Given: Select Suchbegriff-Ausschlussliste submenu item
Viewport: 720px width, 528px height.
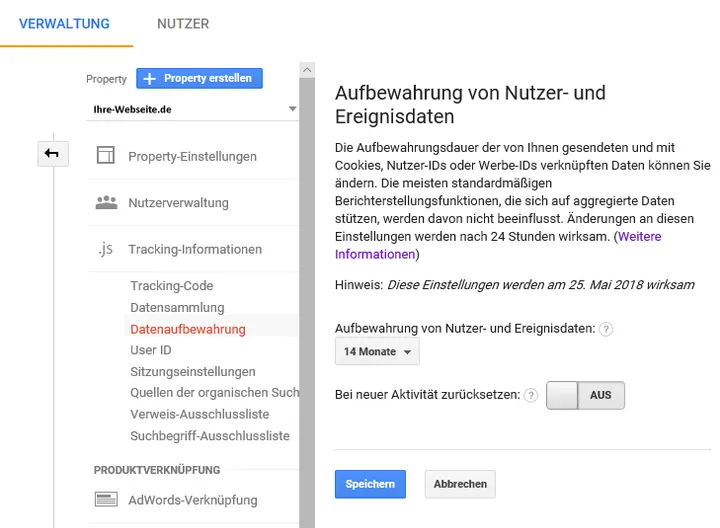Looking at the screenshot, I should click(210, 436).
